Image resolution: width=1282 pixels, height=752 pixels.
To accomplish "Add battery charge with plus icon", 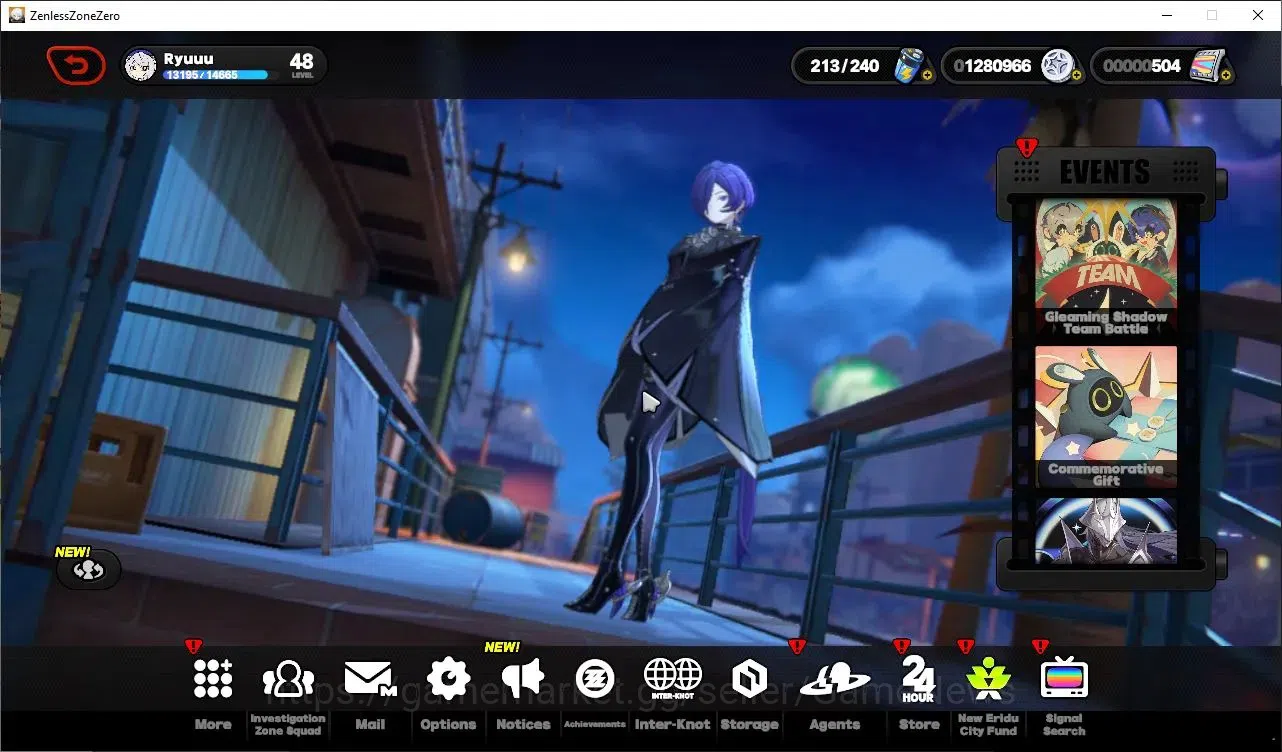I will pyautogui.click(x=928, y=75).
